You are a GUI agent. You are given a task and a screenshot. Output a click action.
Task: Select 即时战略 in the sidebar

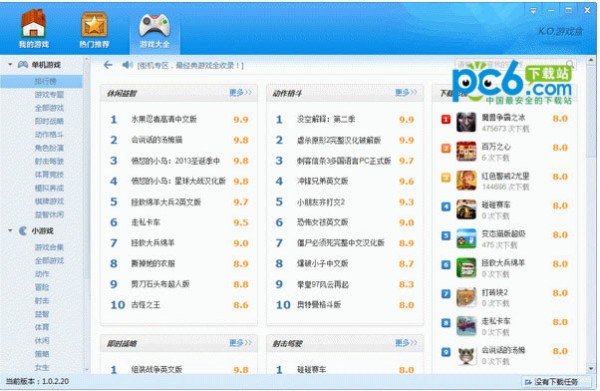pos(49,121)
